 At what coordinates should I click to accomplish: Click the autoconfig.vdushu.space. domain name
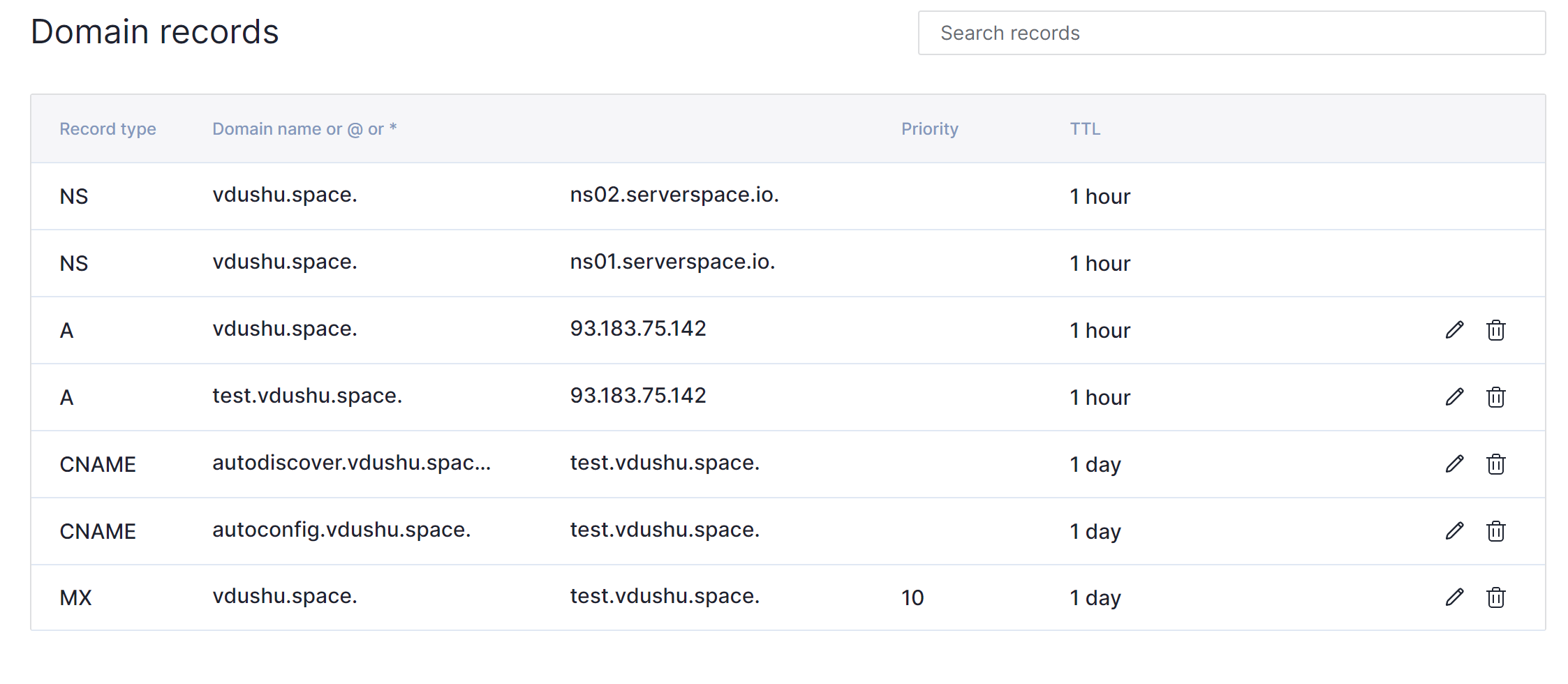(x=341, y=530)
